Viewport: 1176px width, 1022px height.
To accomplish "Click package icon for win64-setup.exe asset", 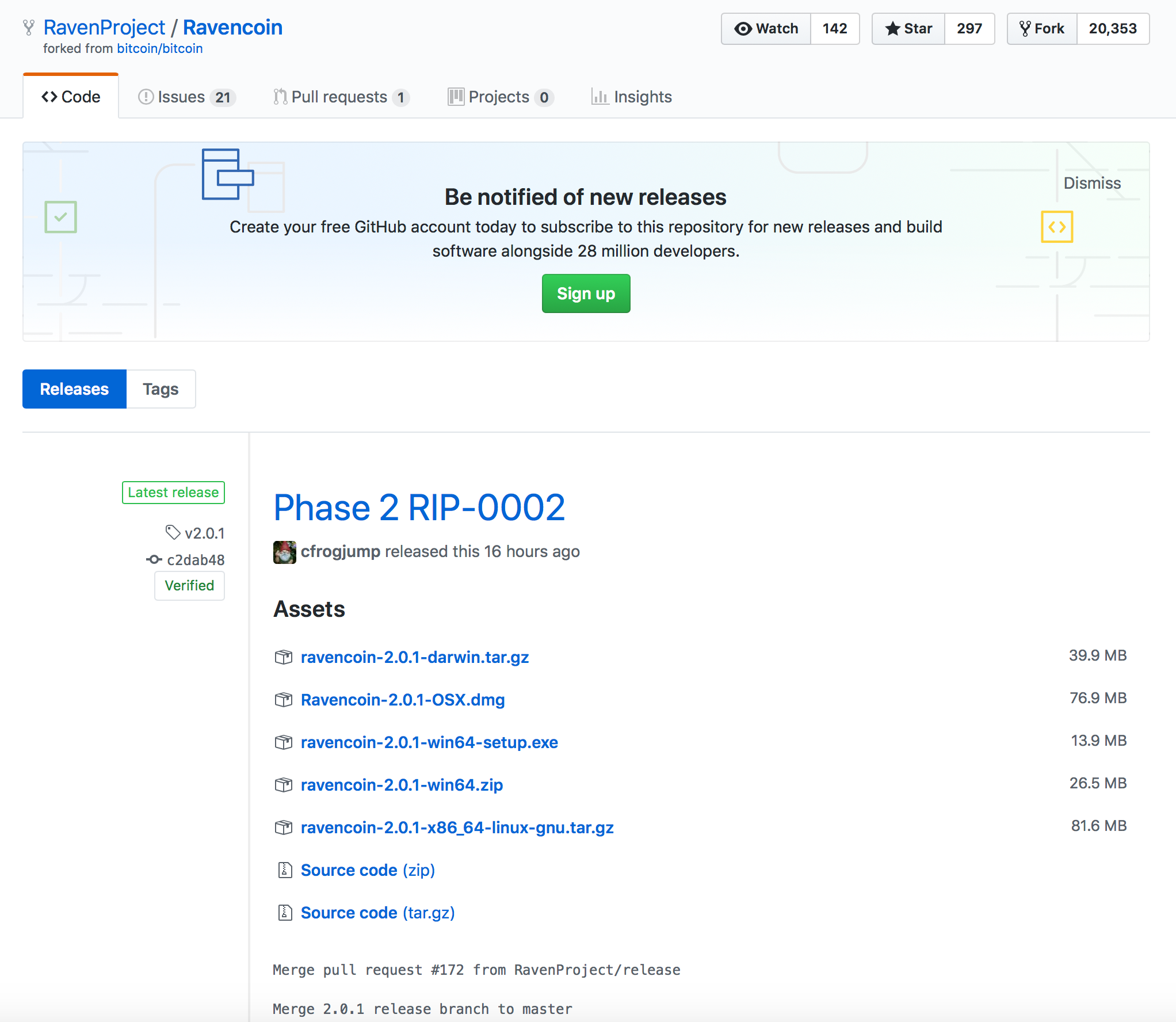I will pos(284,742).
